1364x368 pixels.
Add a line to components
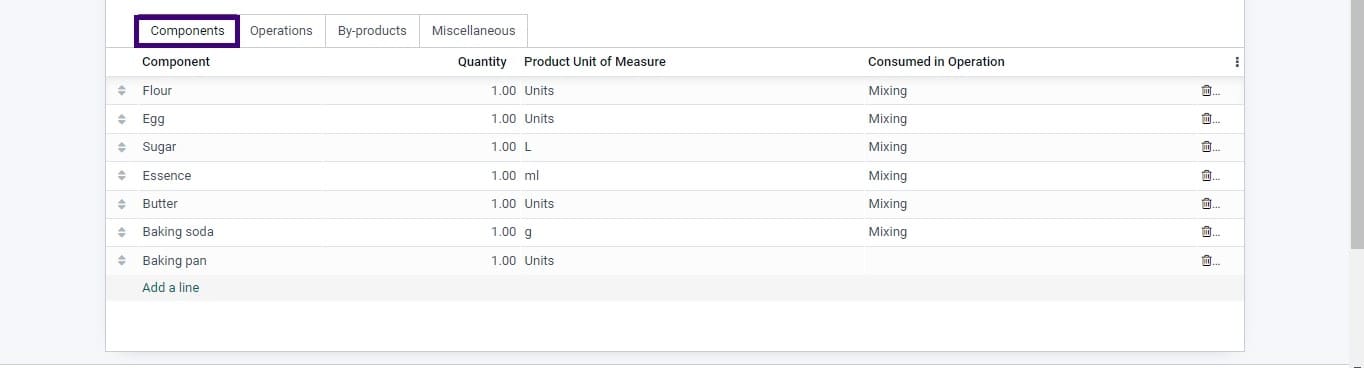(170, 287)
